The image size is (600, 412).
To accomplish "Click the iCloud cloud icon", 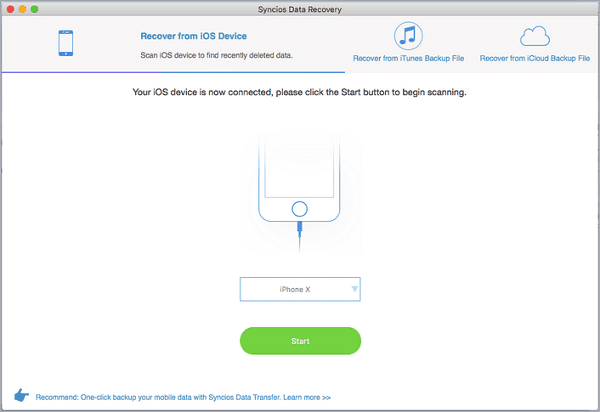I will coord(535,36).
